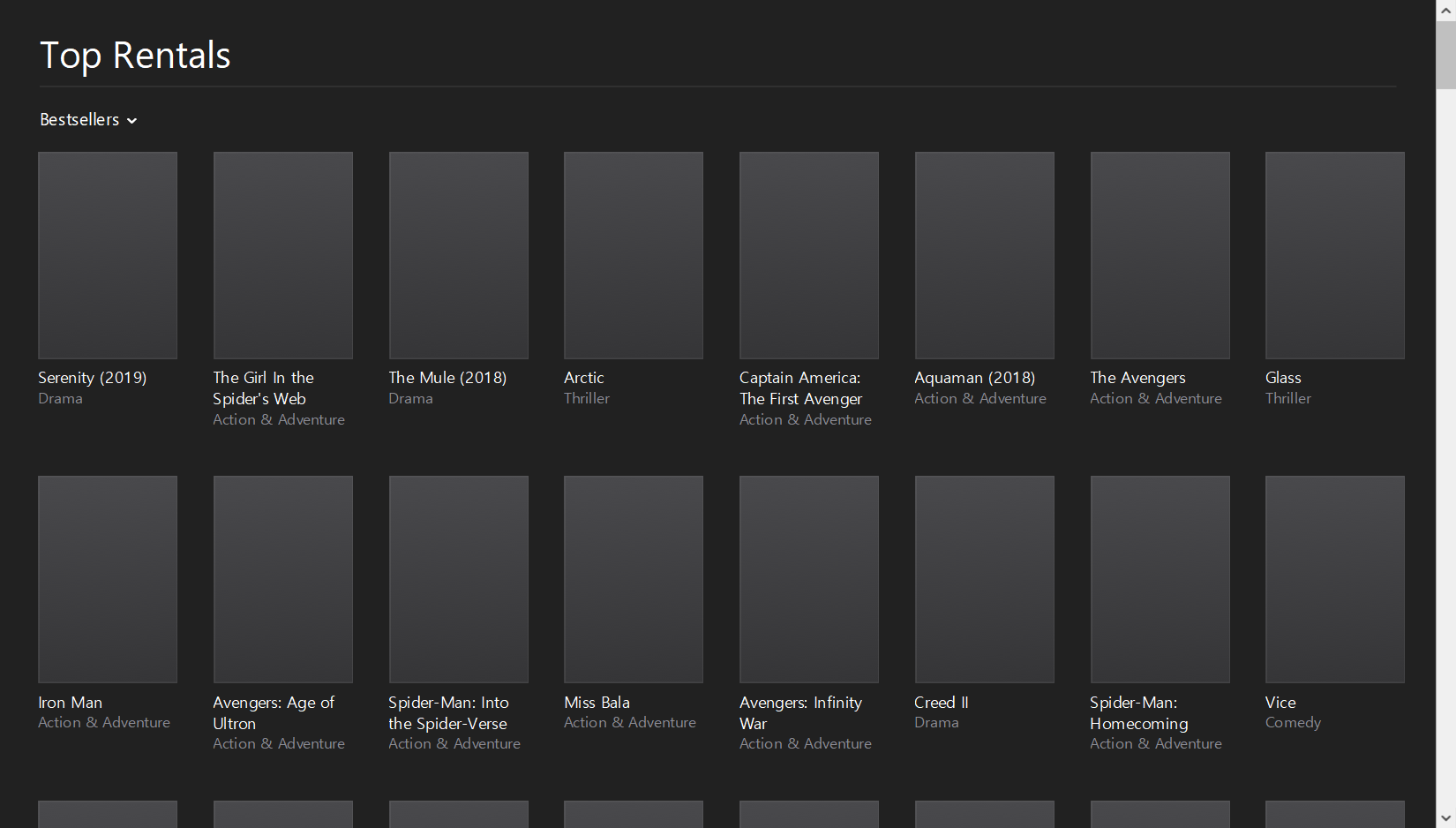This screenshot has width=1456, height=828.
Task: Select the Miss Bala title
Action: (x=597, y=703)
